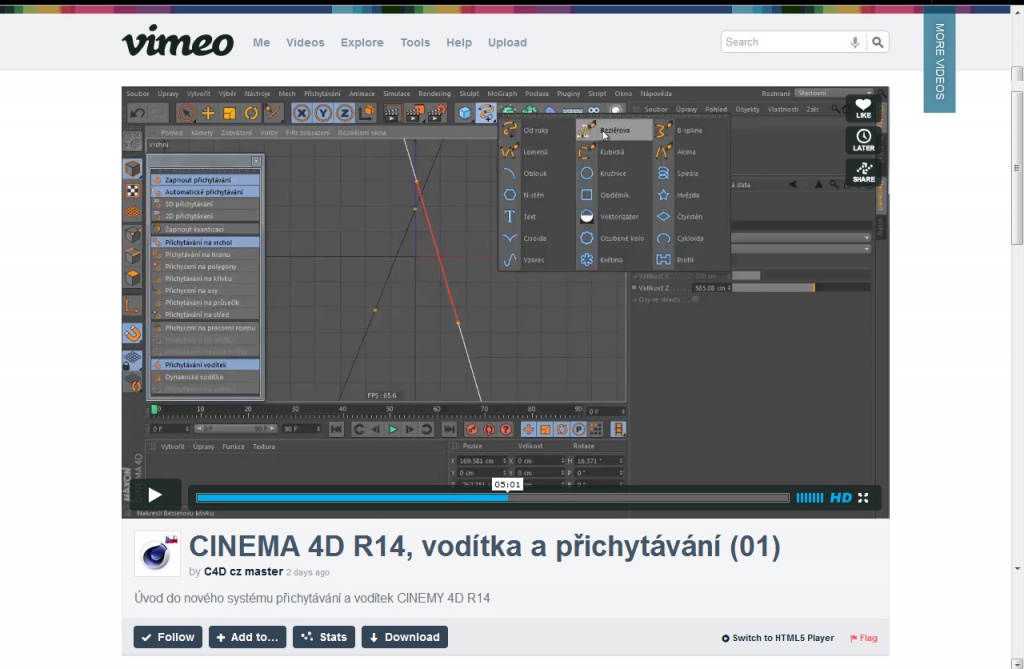This screenshot has width=1024, height=669.
Task: Open the Share video option
Action: [x=863, y=172]
